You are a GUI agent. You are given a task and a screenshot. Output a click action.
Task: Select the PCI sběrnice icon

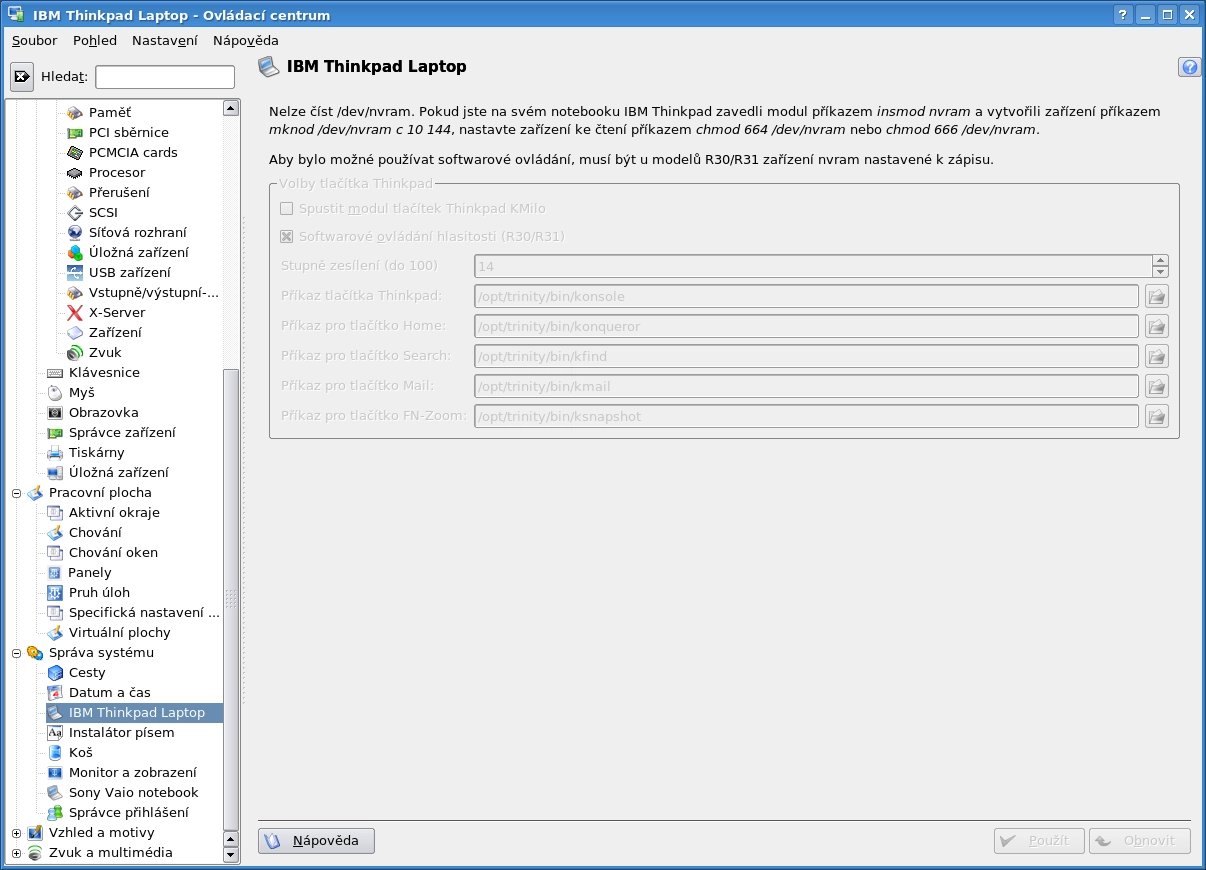(75, 133)
